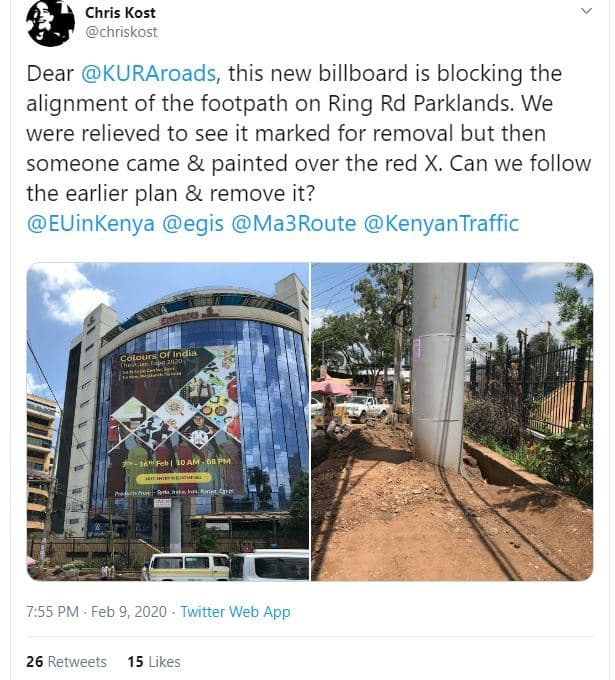Click the Chris Kost display name
Screen dimensions: 615x680
[x=120, y=13]
